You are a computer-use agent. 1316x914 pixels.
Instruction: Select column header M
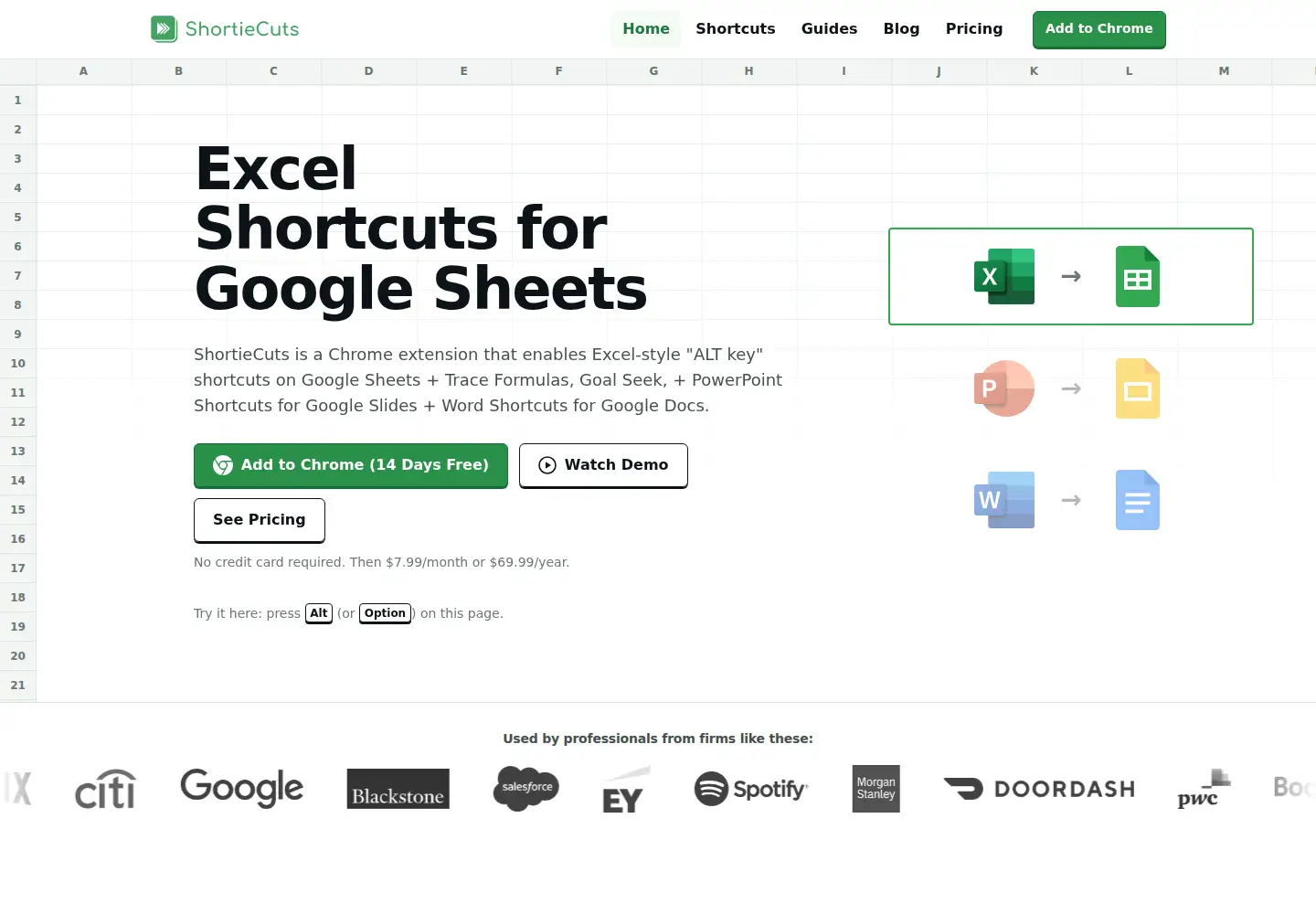(x=1225, y=71)
